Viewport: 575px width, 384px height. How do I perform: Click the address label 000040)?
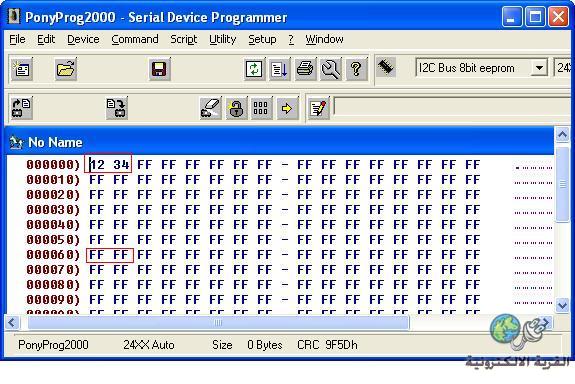point(53,225)
